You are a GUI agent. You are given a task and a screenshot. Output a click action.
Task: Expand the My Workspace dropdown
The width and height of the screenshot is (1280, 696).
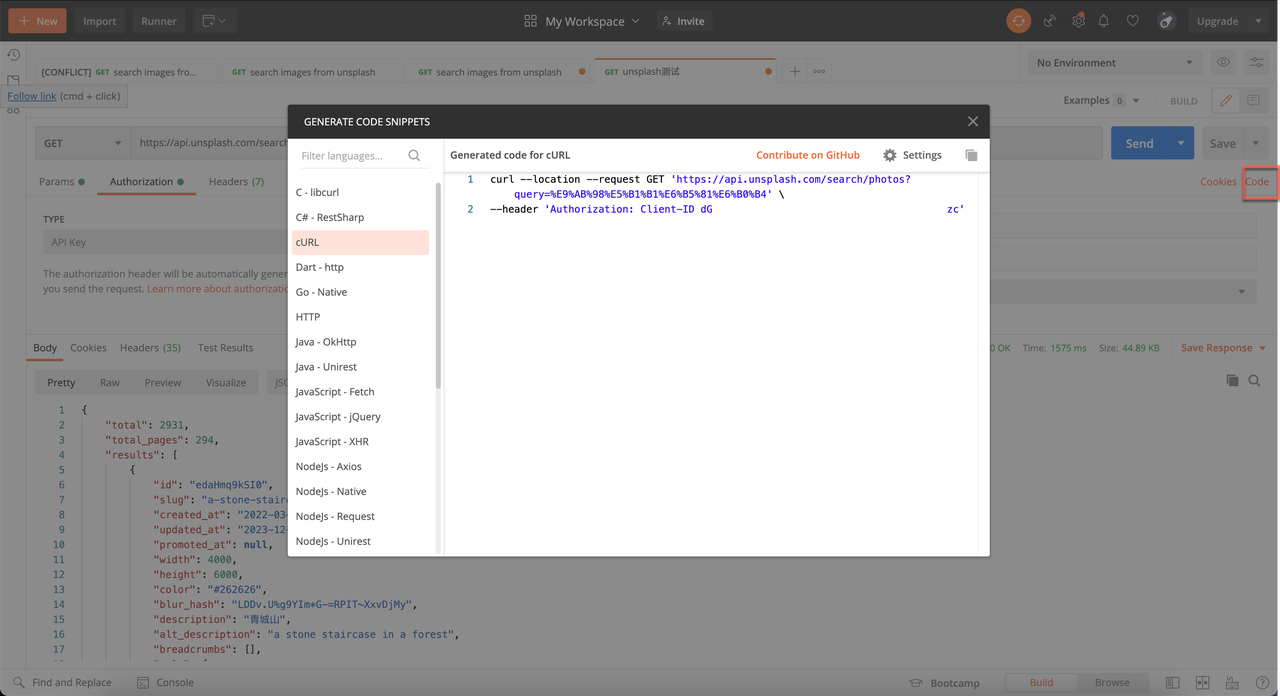click(581, 21)
